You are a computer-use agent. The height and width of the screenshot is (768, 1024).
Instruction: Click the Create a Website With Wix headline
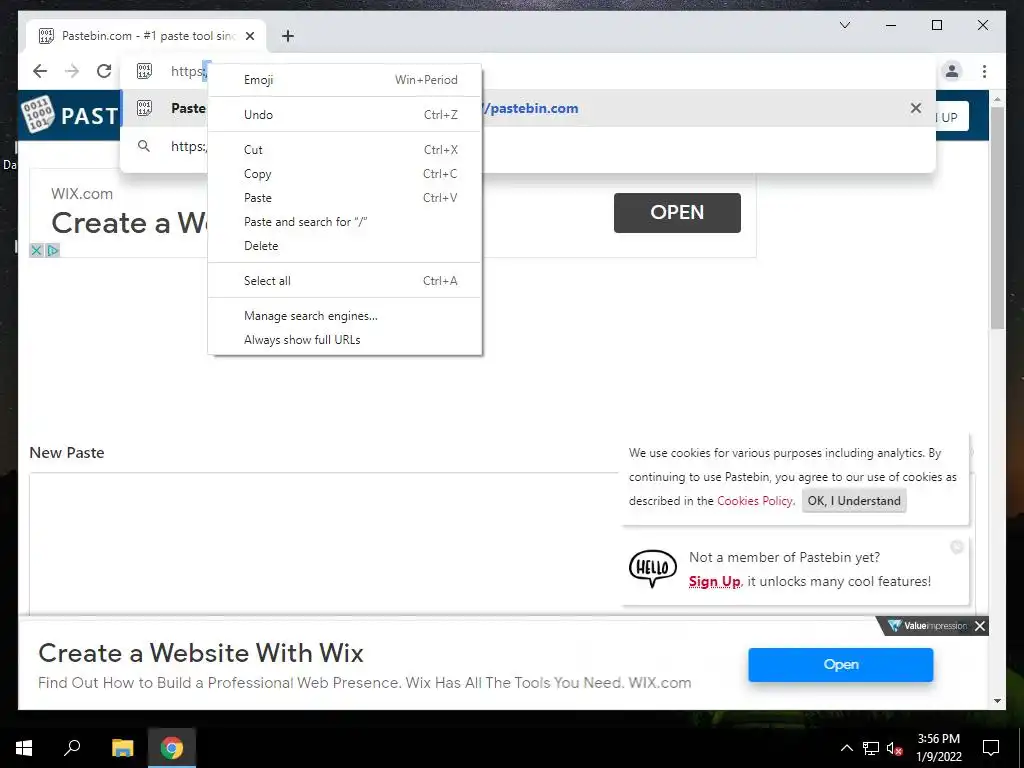pyautogui.click(x=201, y=653)
